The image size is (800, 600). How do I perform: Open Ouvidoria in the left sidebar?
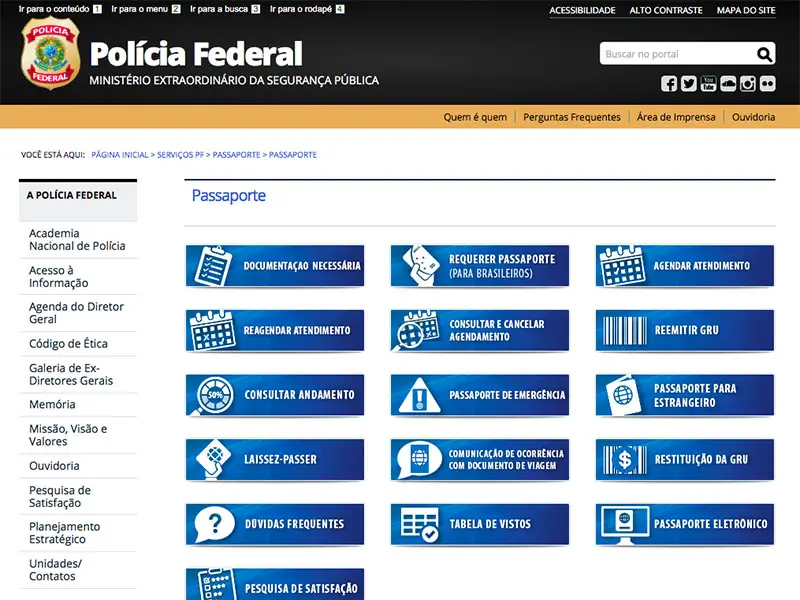54,465
